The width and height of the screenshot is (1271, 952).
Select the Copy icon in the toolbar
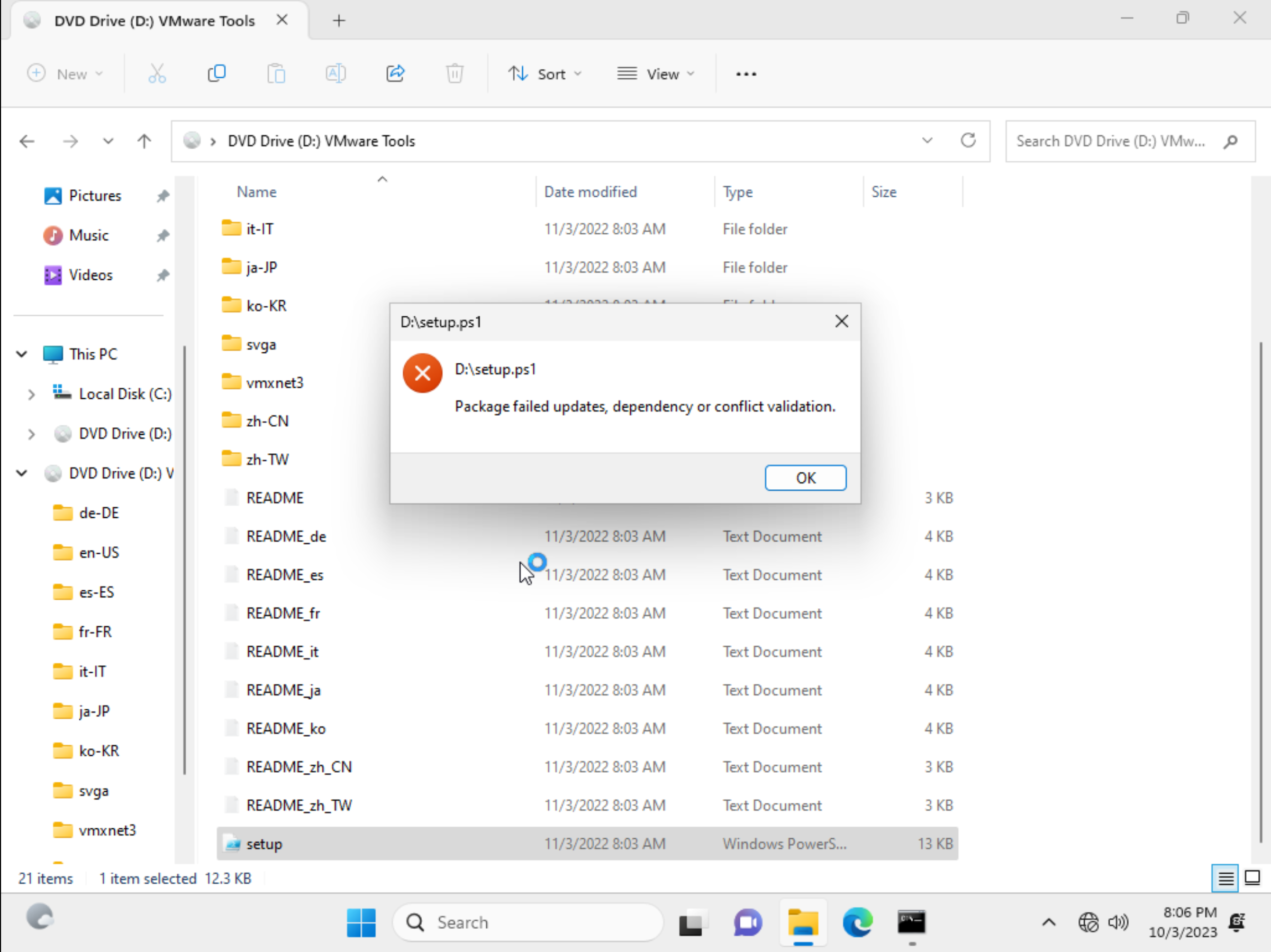pos(216,73)
